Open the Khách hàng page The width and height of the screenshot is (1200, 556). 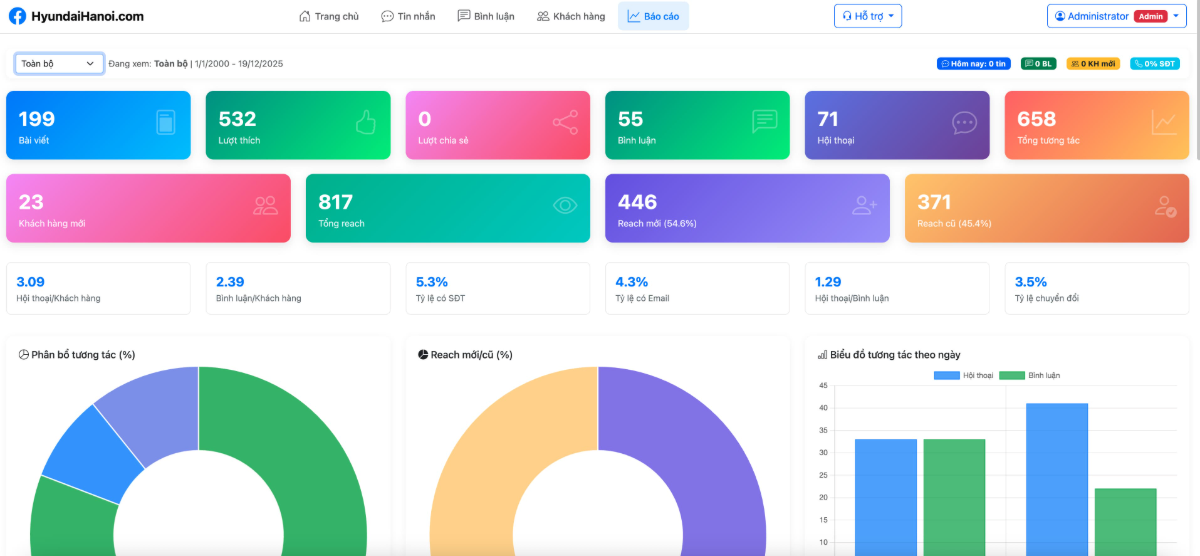[571, 16]
